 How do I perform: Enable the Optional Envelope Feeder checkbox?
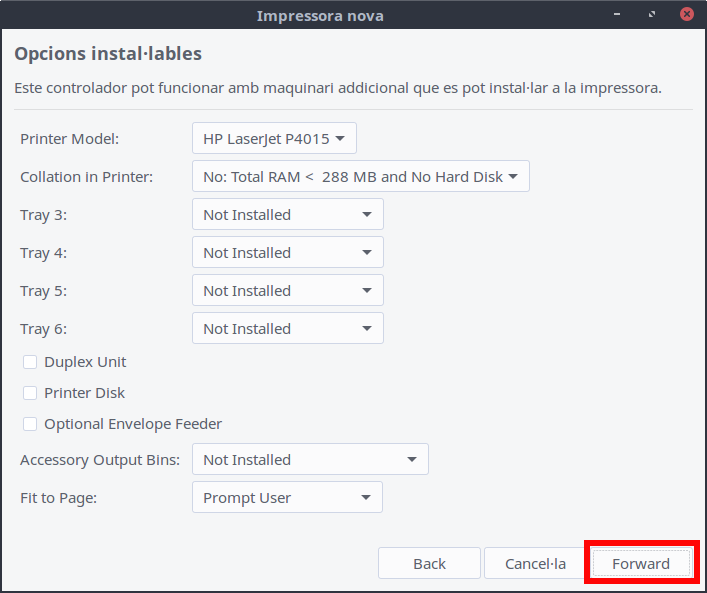pos(30,424)
